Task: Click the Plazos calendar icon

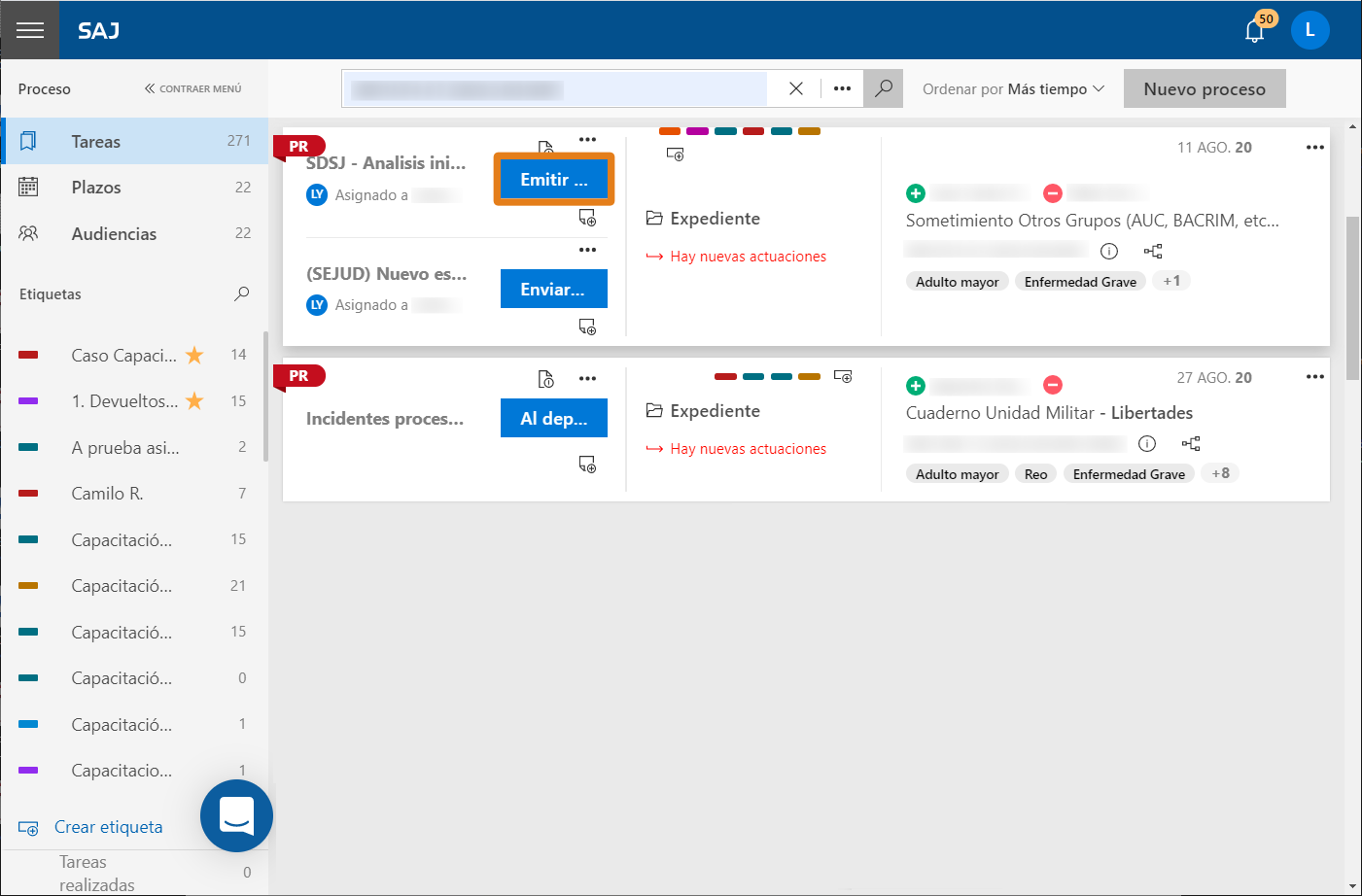Action: coord(28,187)
